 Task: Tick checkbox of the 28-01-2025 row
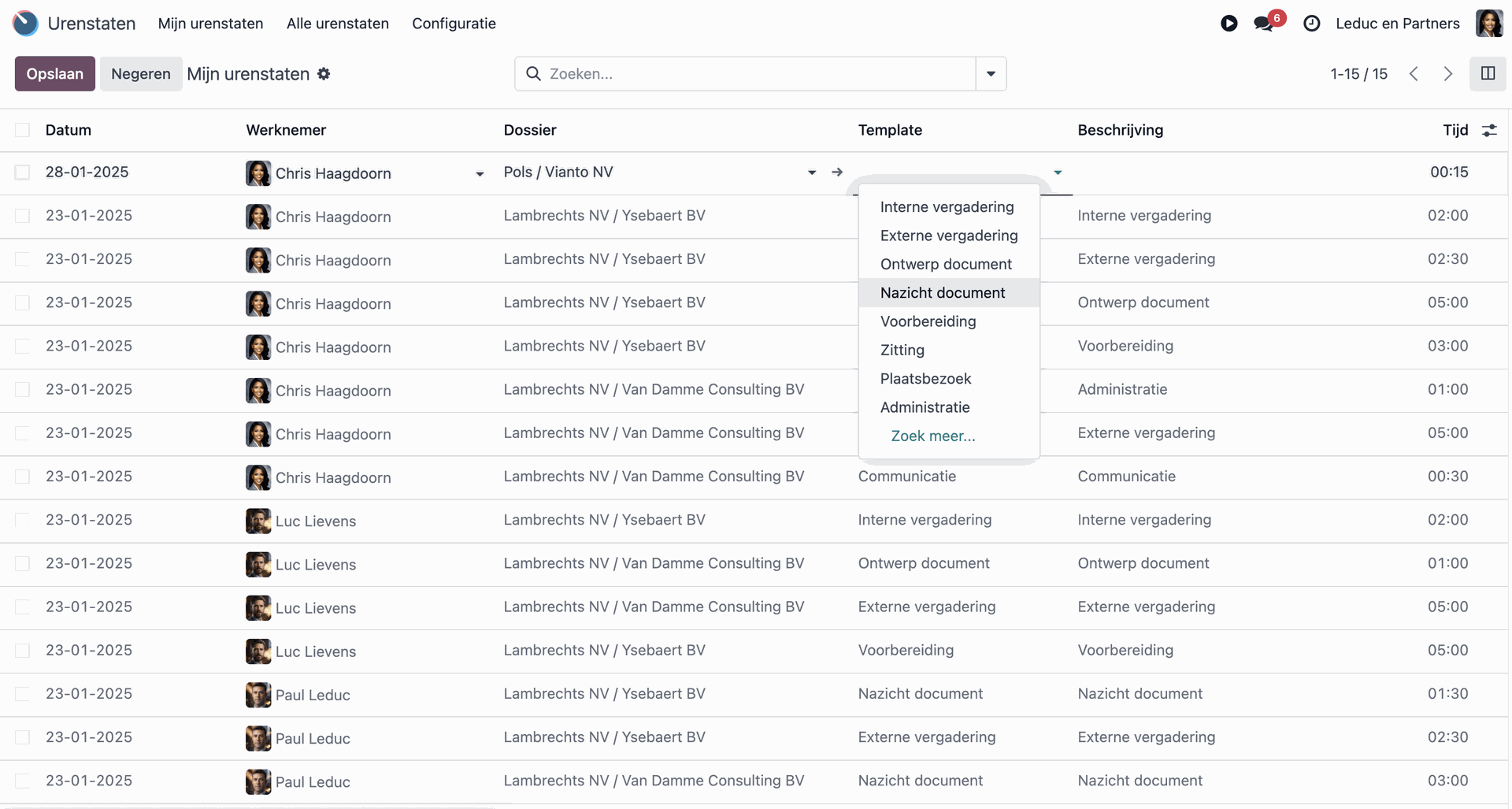22,173
